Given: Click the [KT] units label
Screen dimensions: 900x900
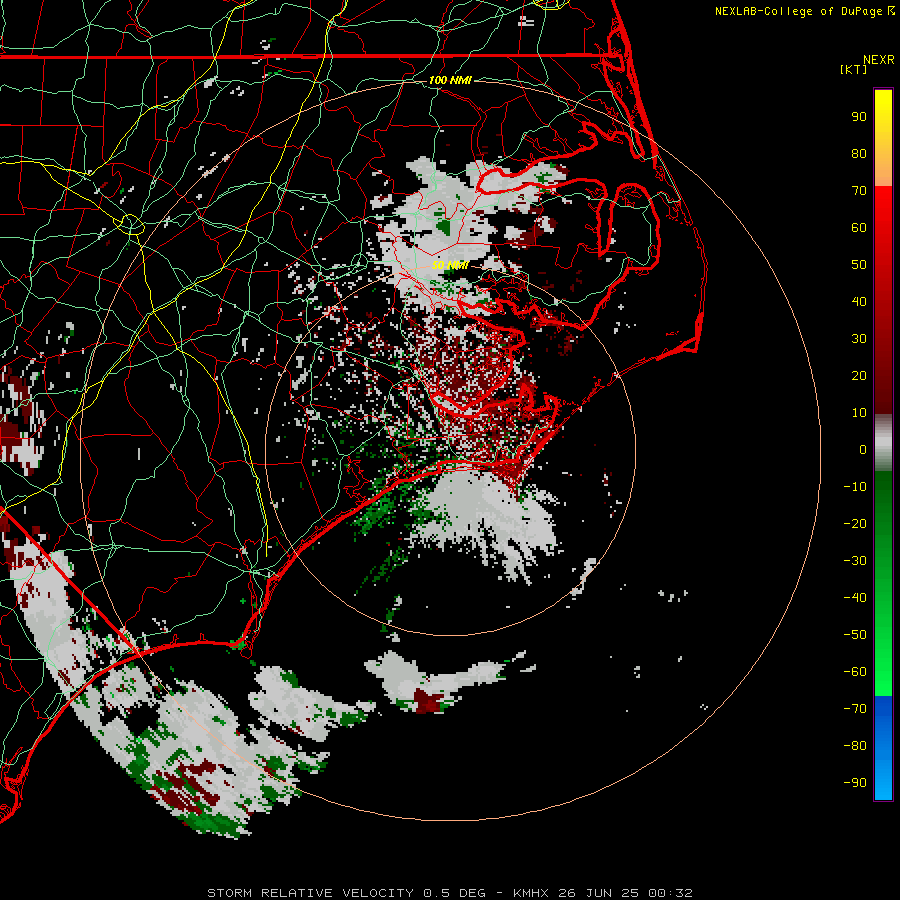Looking at the screenshot, I should [854, 69].
